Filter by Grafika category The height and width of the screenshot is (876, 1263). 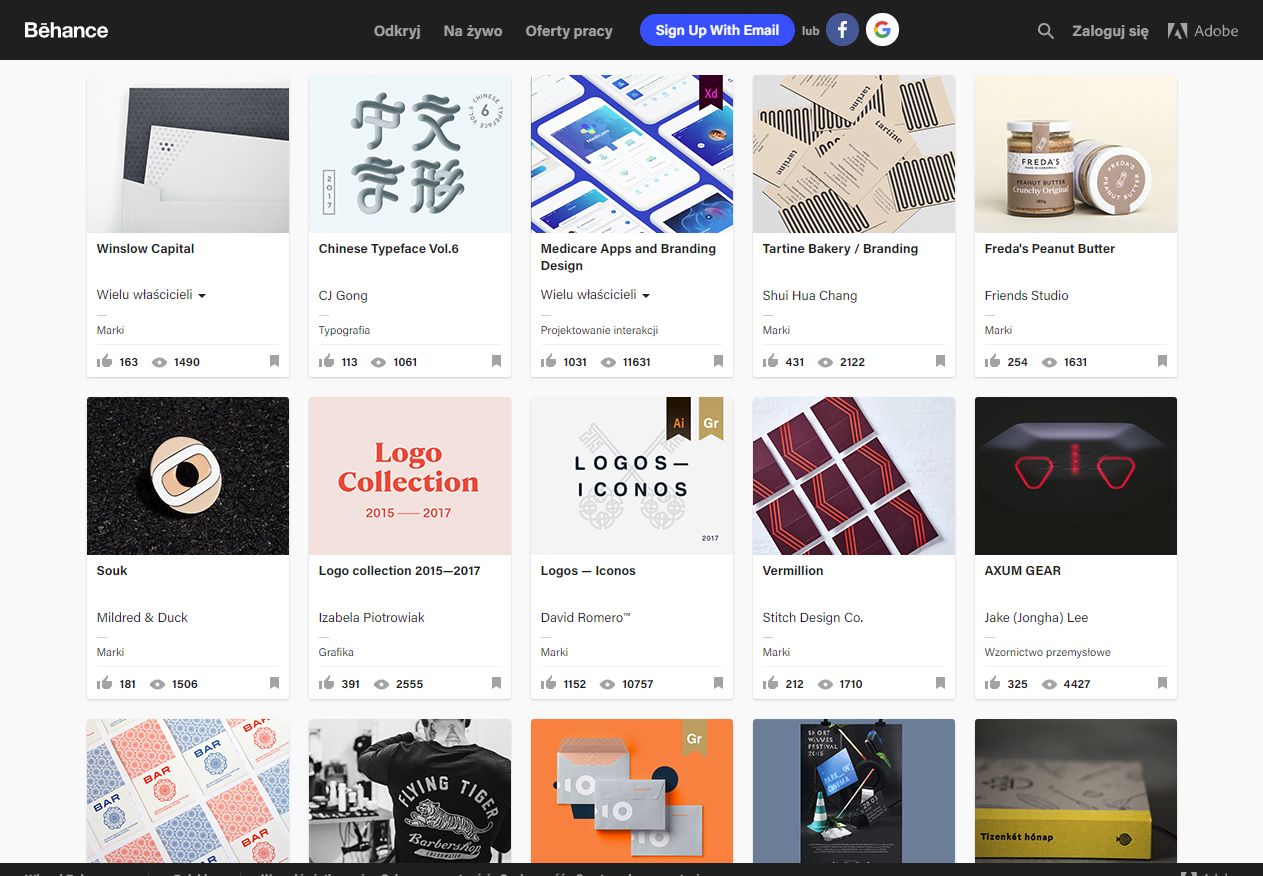[x=336, y=652]
